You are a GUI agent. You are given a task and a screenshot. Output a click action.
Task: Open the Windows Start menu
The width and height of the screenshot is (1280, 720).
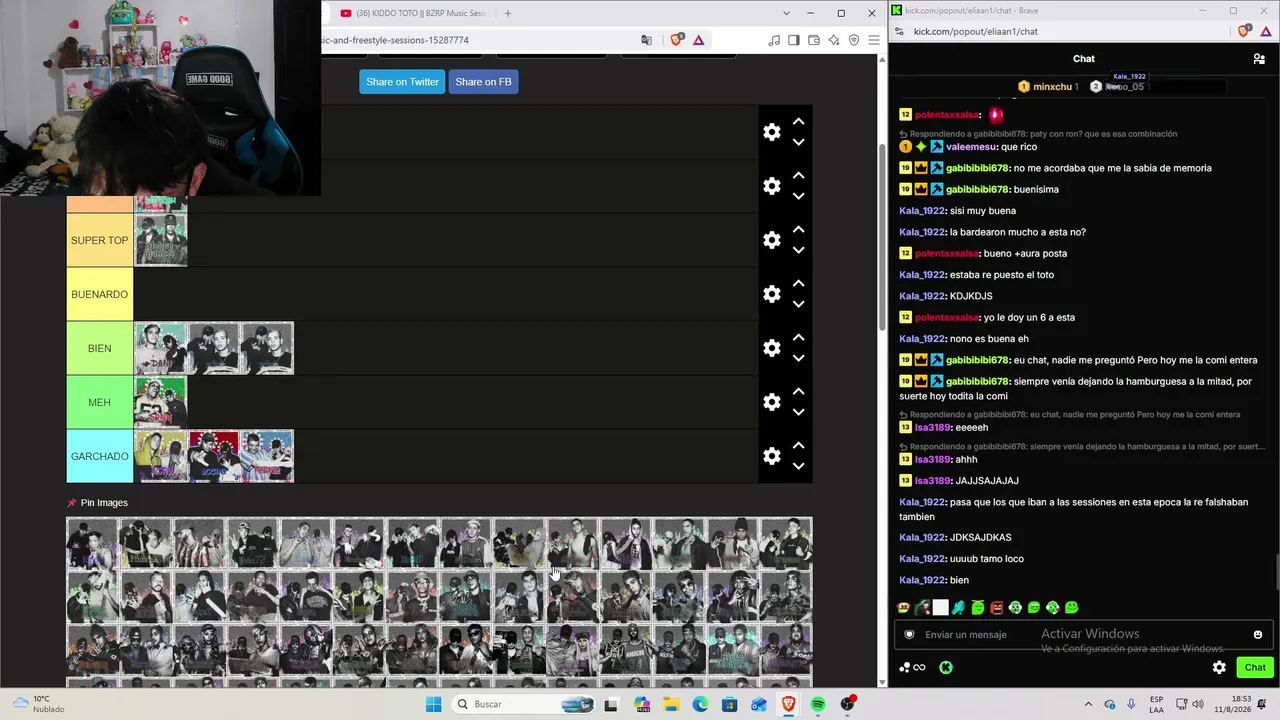tap(433, 704)
